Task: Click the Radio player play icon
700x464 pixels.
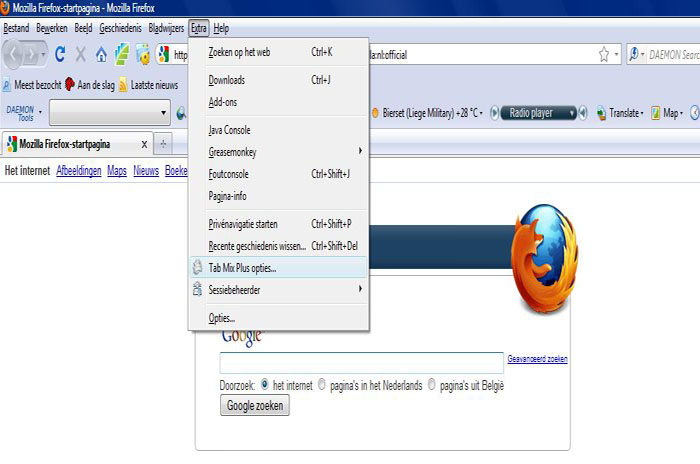Action: coord(494,113)
